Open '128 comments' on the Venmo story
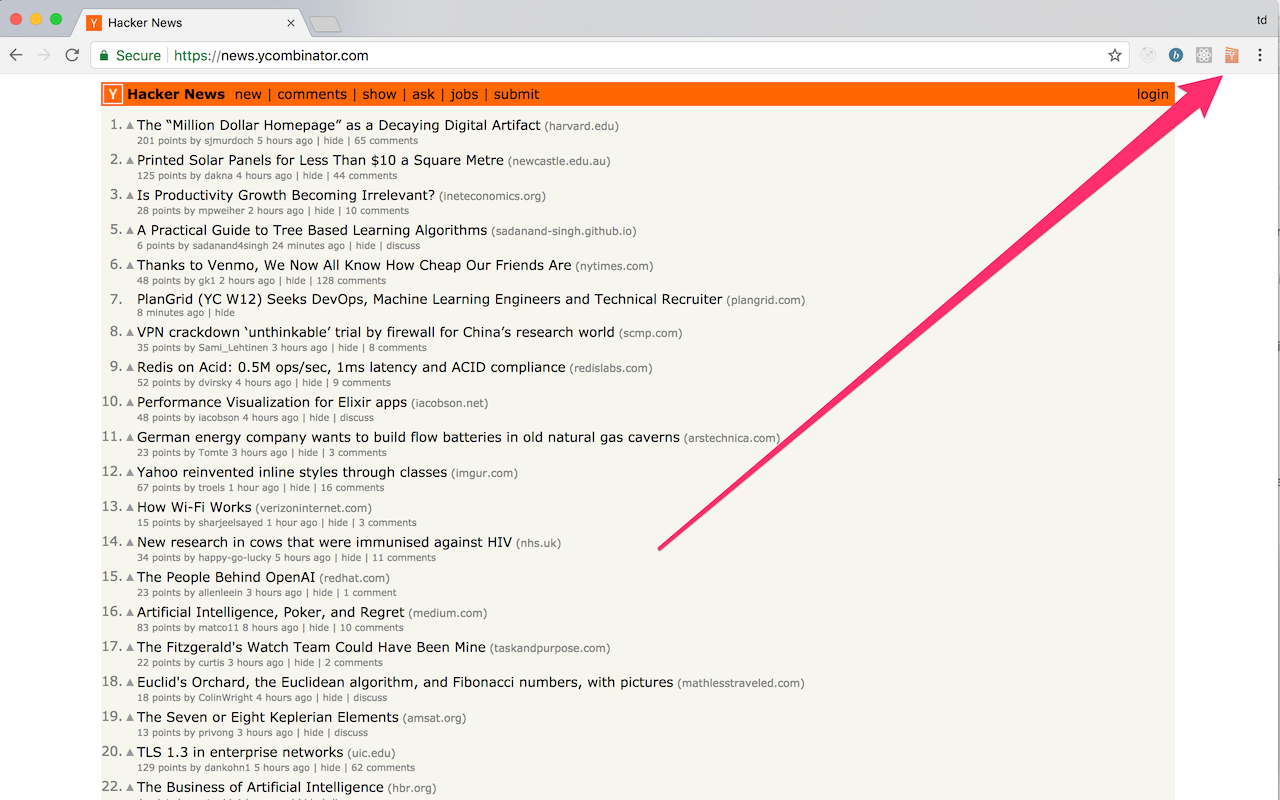The image size is (1280, 800). pos(351,281)
